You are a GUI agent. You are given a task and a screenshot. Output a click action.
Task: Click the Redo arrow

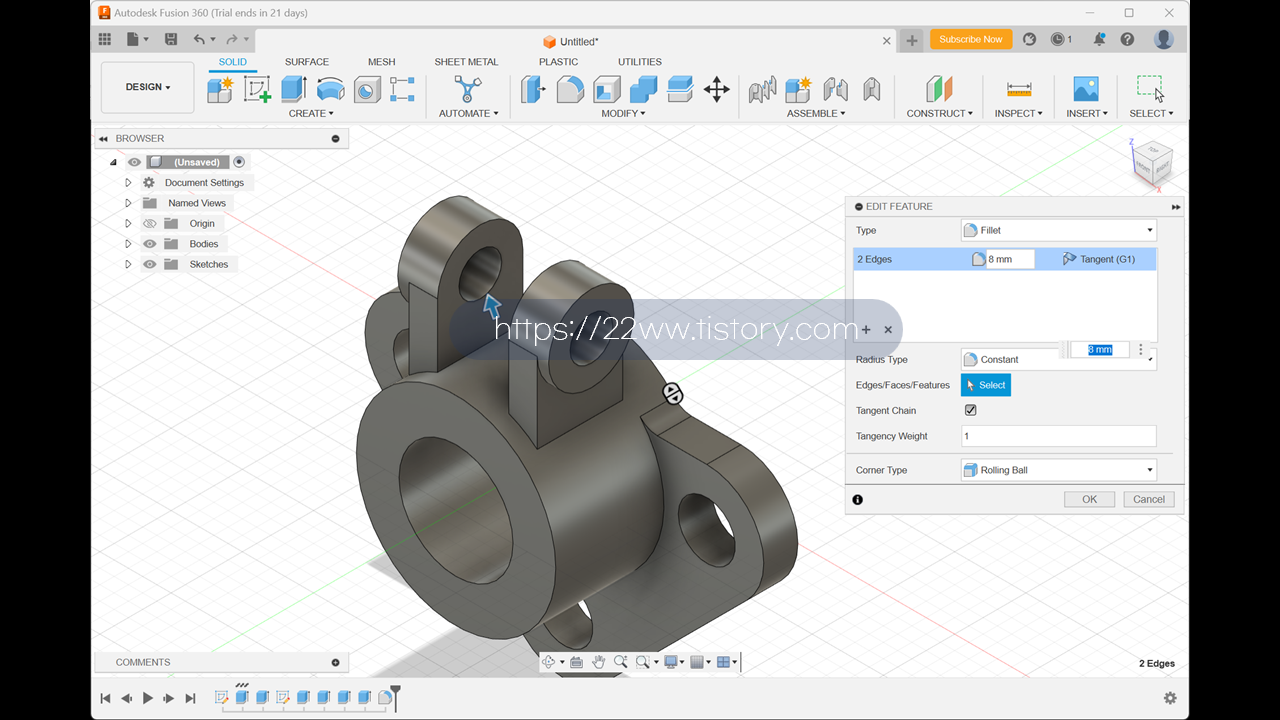pyautogui.click(x=232, y=39)
